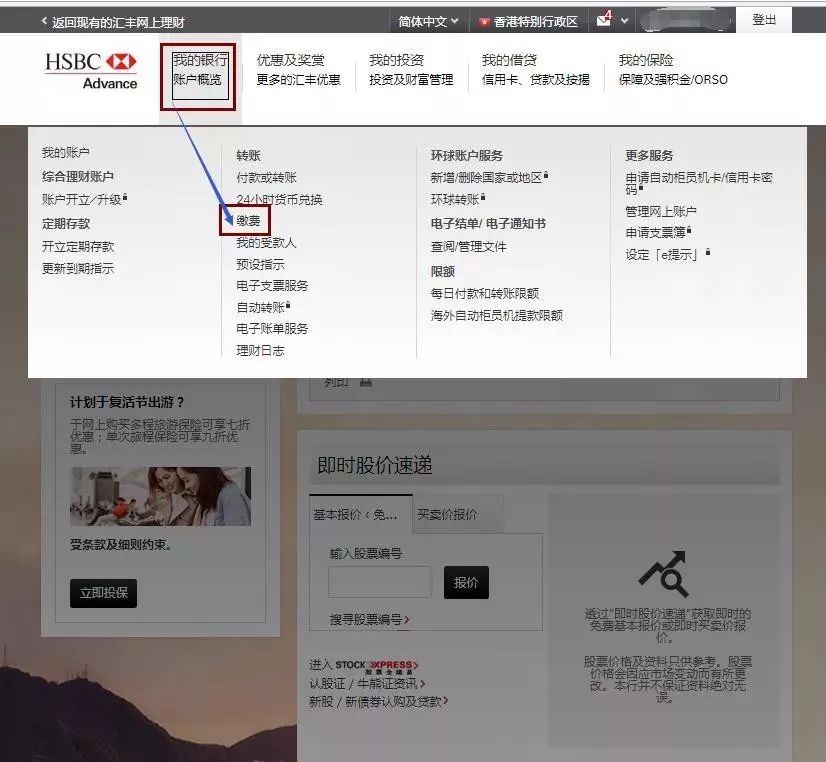This screenshot has height=762, width=826.
Task: Click 自动转账 link
Action: (262, 308)
